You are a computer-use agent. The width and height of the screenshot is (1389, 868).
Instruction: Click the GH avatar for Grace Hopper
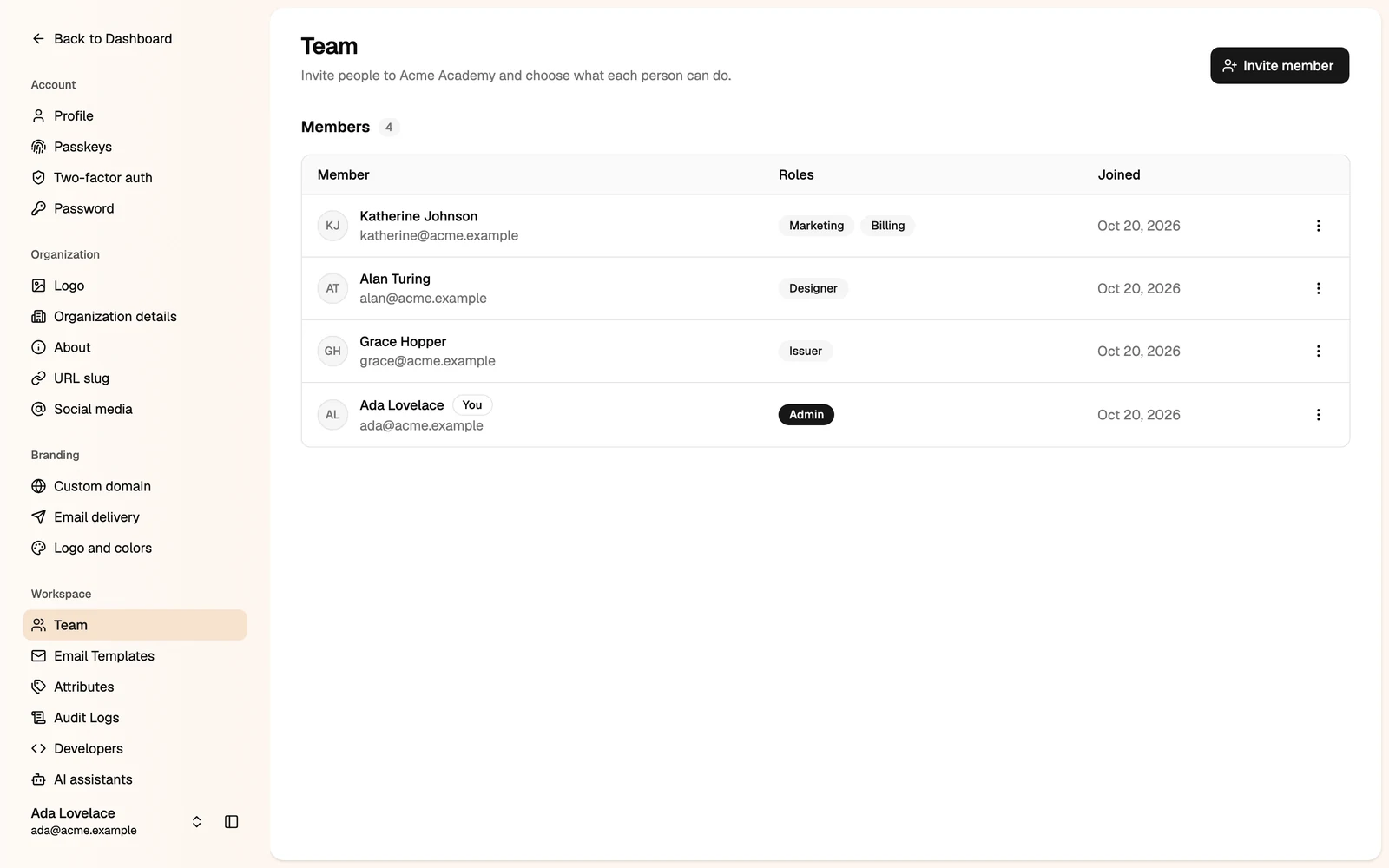coord(332,351)
